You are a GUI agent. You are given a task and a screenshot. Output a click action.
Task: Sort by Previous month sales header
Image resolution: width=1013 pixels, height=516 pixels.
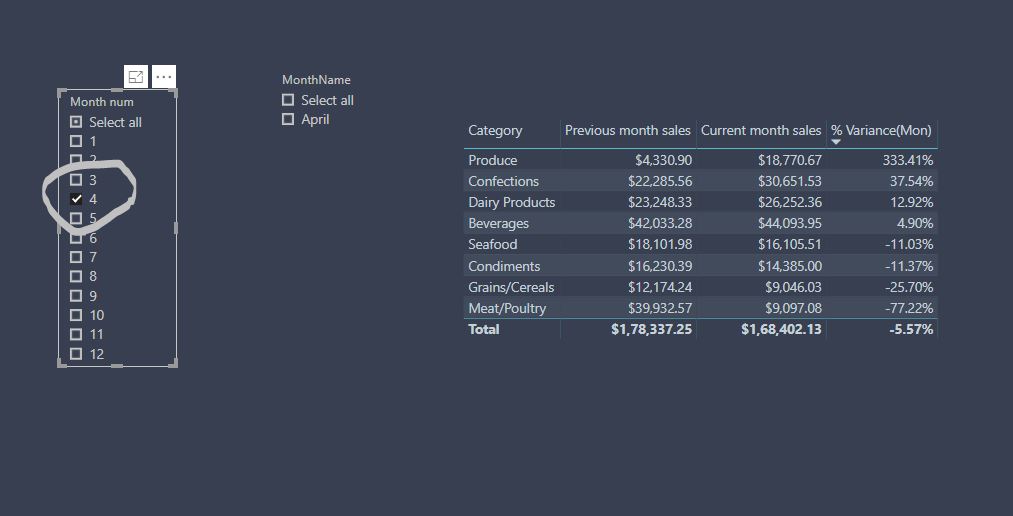tap(627, 130)
